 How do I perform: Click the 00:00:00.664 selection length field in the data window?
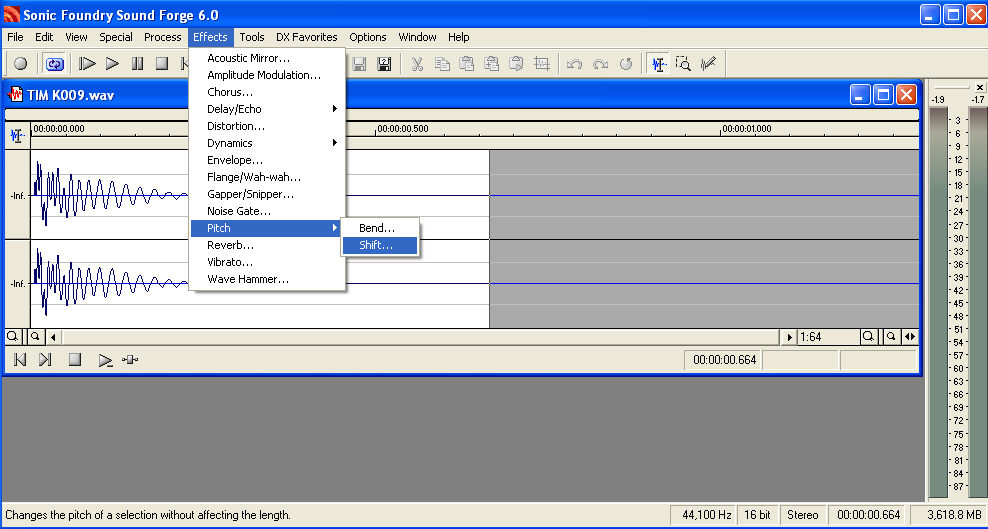coord(723,360)
